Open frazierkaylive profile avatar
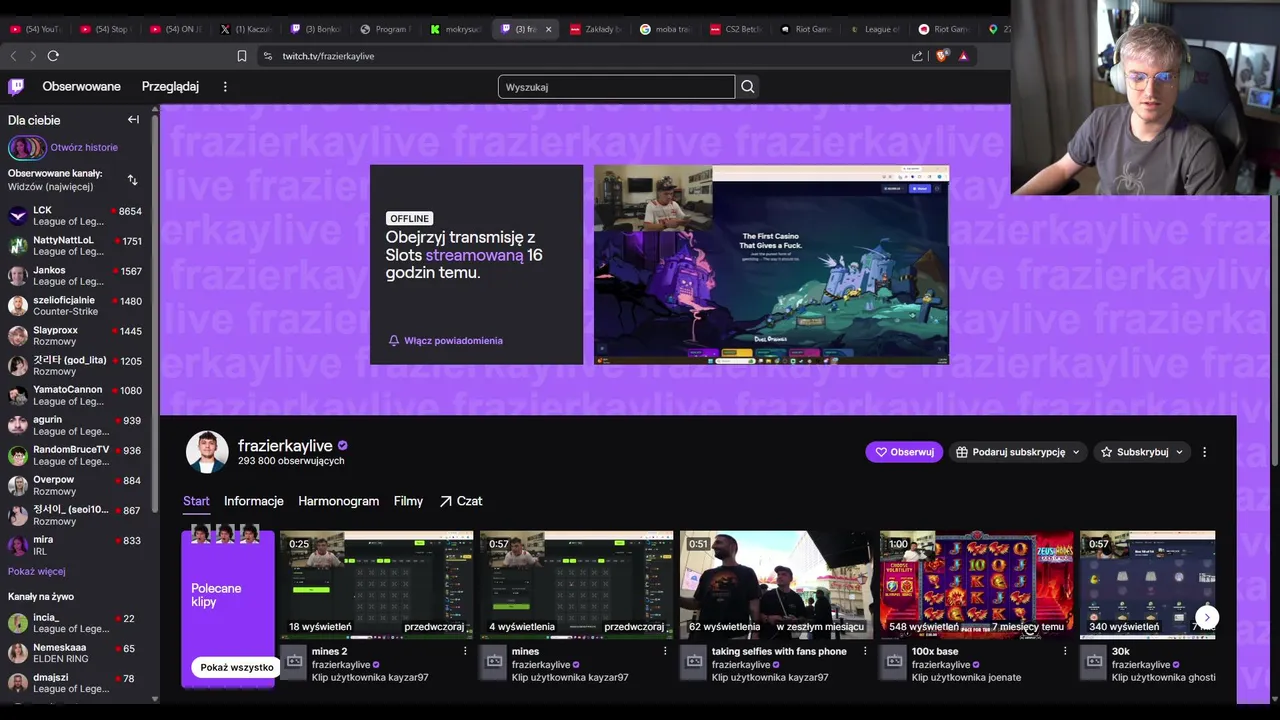The height and width of the screenshot is (720, 1280). point(207,452)
